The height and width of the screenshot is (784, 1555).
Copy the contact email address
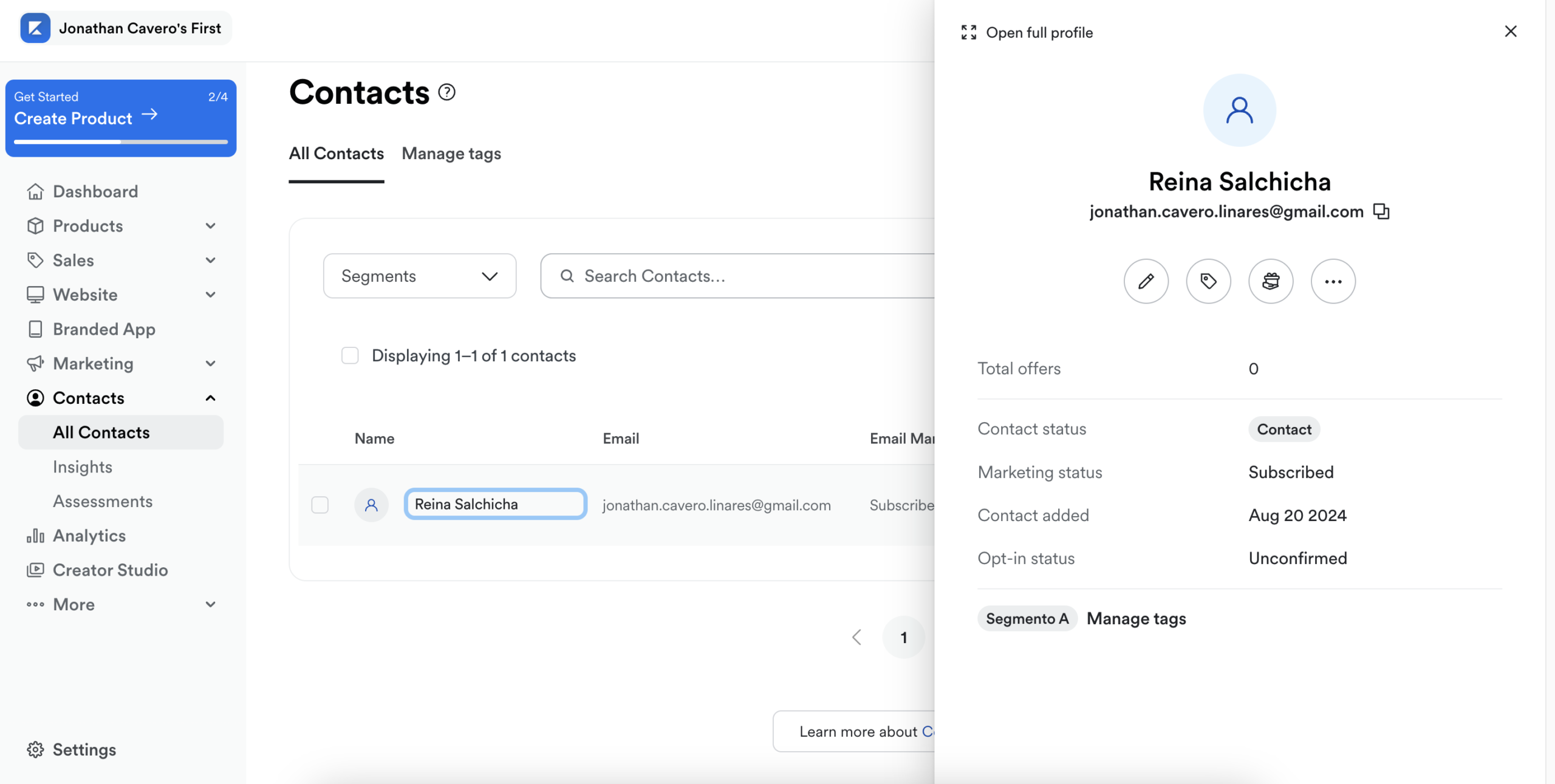(x=1381, y=211)
